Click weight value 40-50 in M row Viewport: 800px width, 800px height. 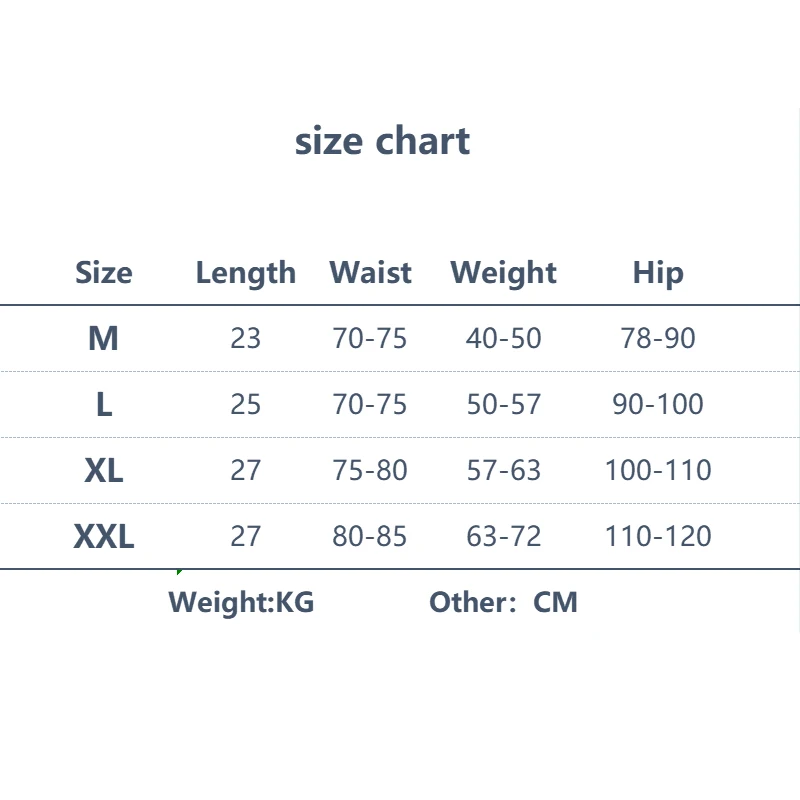click(x=503, y=338)
